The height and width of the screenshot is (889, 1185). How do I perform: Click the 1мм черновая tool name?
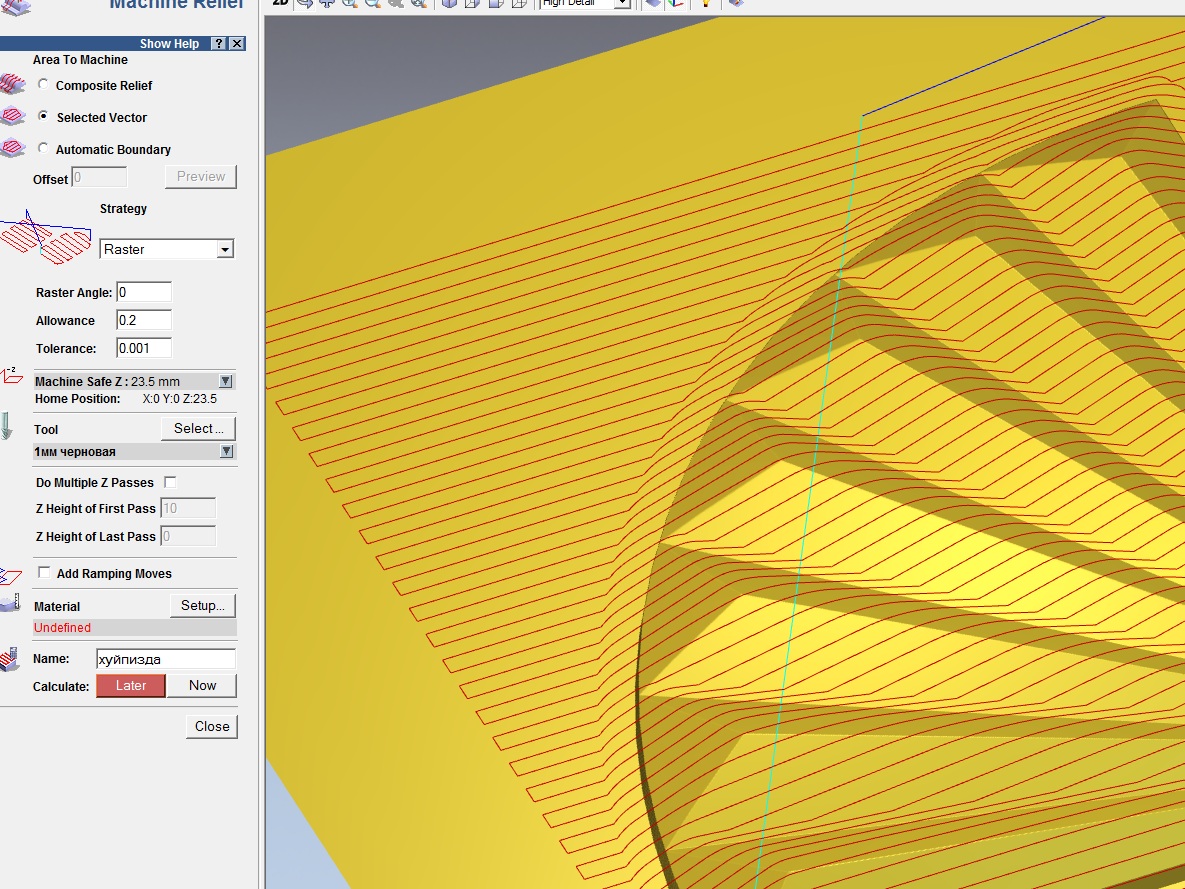pos(75,452)
